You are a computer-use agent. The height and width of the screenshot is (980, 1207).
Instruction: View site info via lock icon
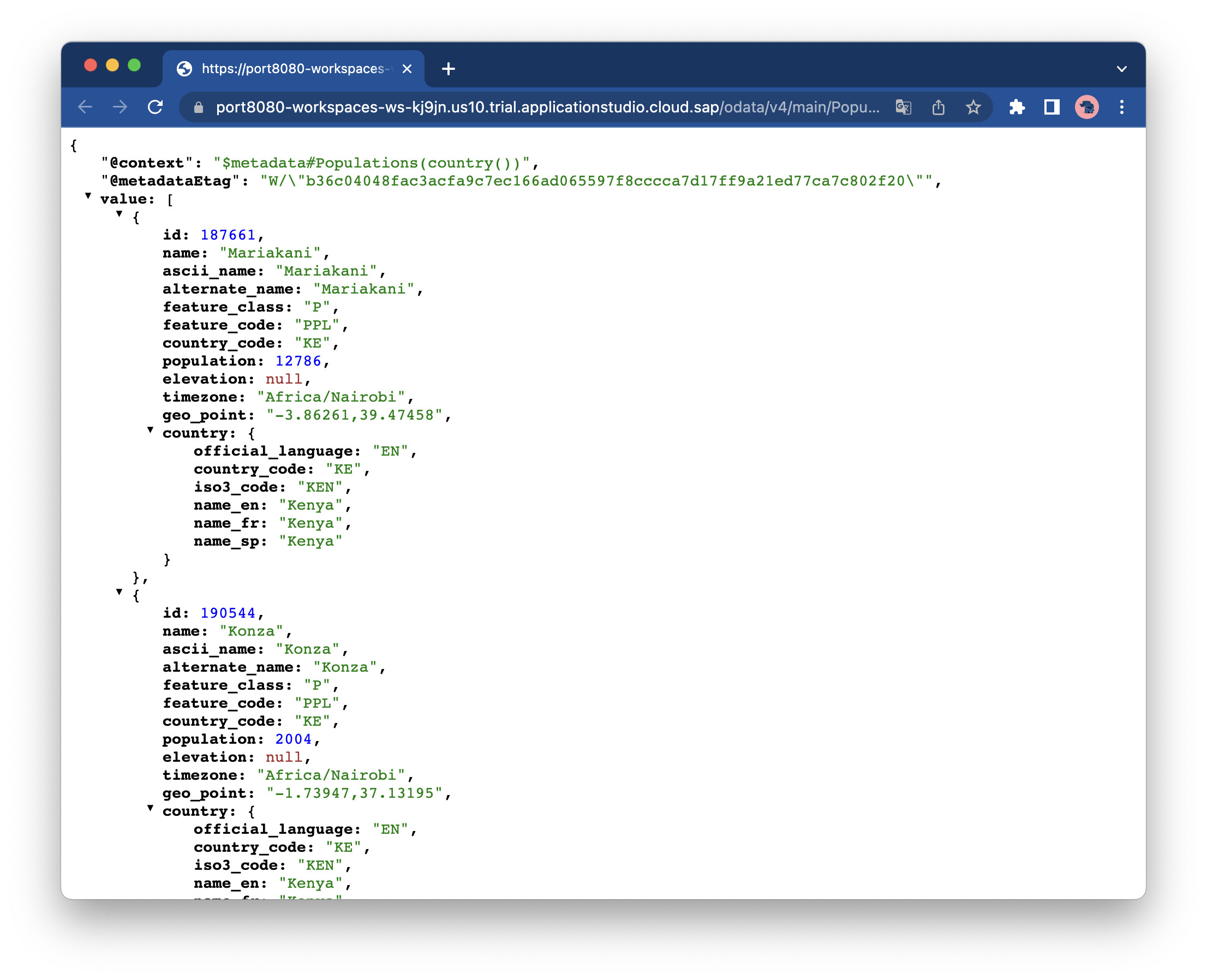coord(199,108)
